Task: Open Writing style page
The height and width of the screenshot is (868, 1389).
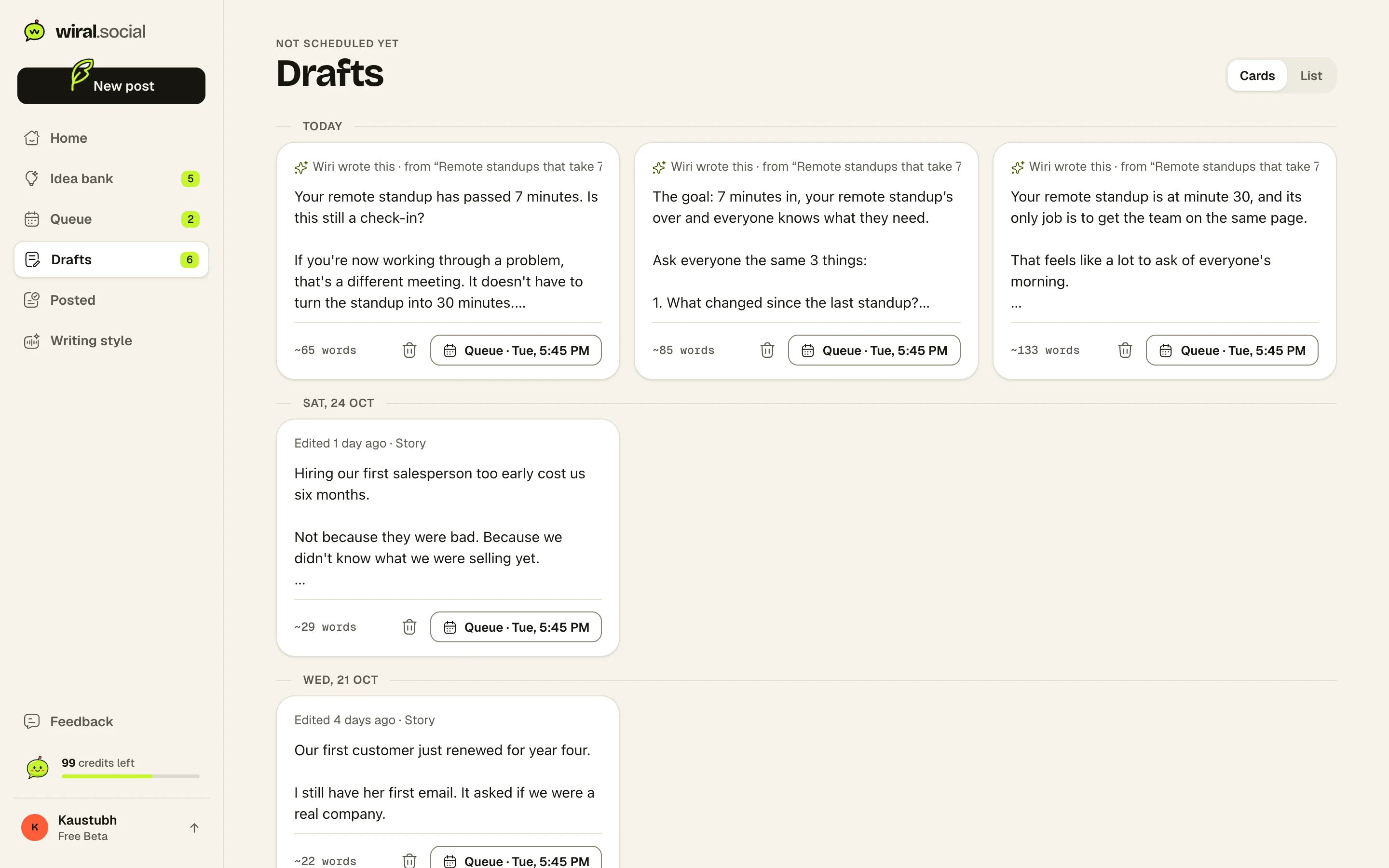Action: (x=111, y=340)
